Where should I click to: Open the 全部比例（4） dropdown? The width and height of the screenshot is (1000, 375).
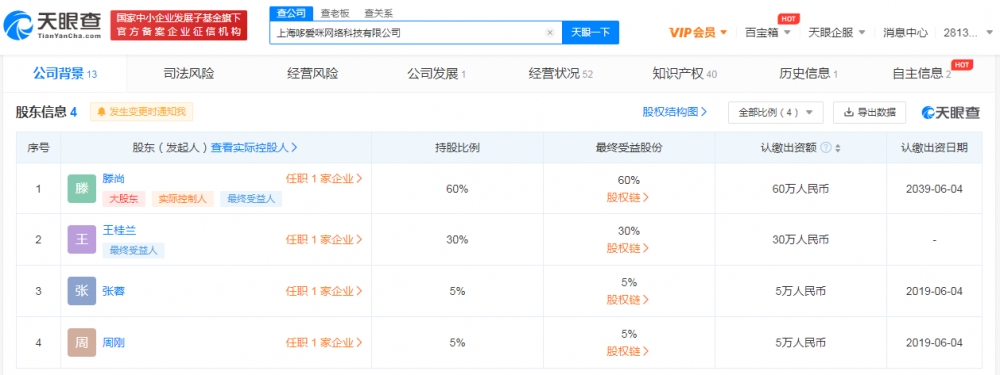pyautogui.click(x=776, y=112)
